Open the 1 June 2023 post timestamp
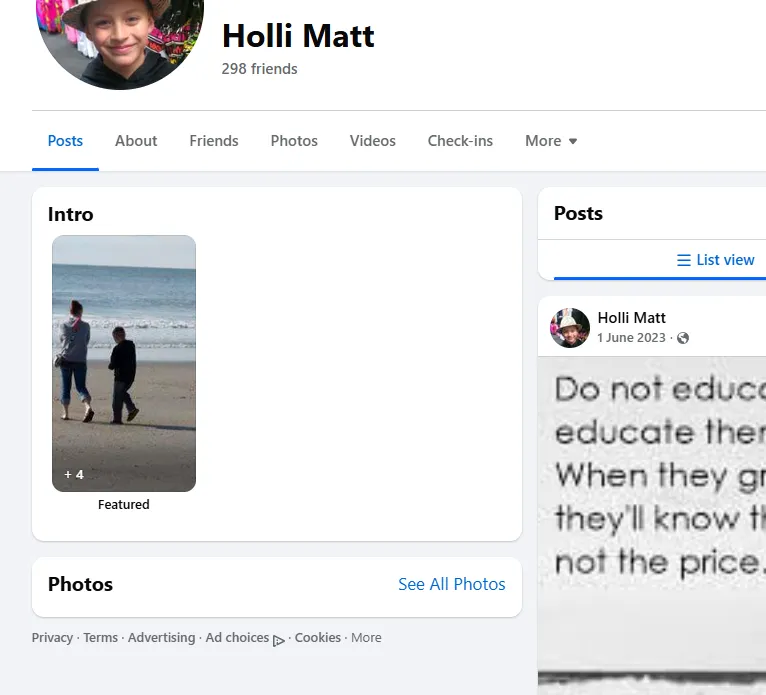This screenshot has height=695, width=766. click(631, 337)
